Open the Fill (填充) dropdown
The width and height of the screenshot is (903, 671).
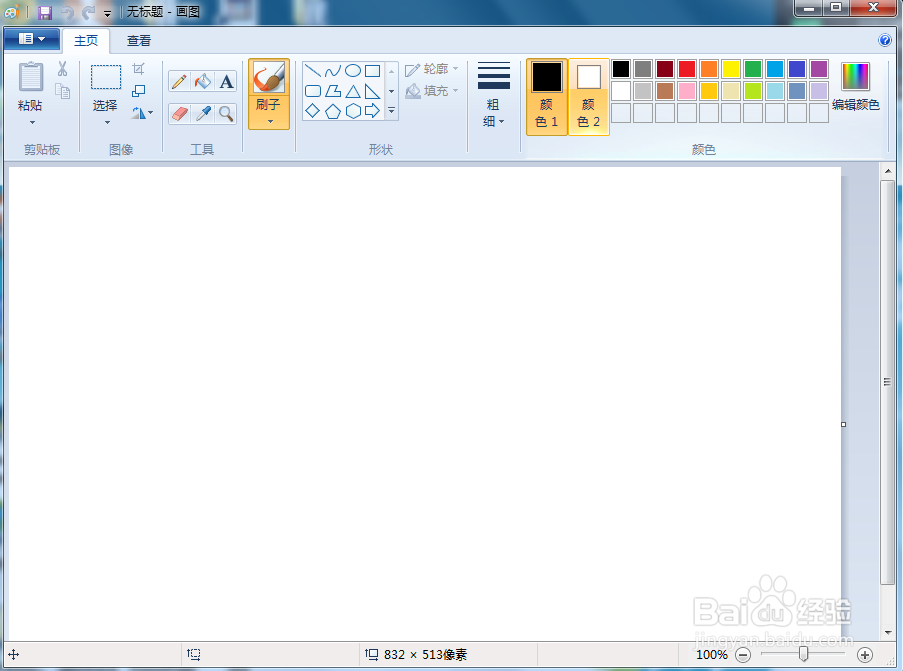(x=431, y=91)
